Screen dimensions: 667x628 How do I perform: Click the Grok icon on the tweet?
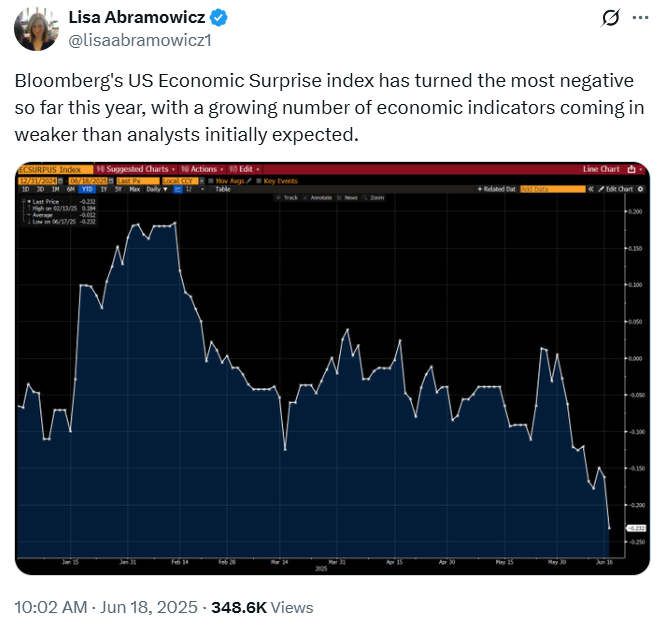(607, 19)
